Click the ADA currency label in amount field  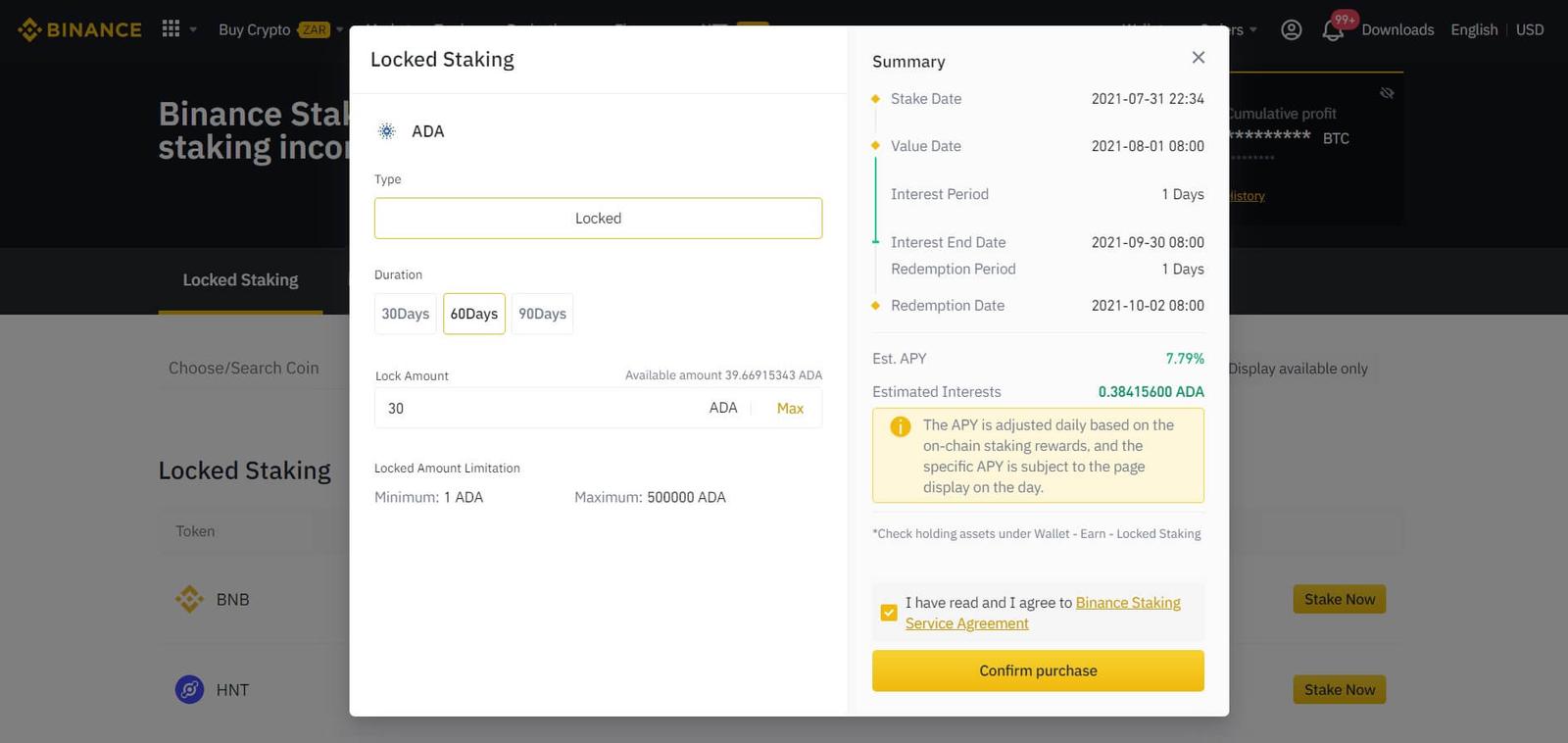coord(723,408)
